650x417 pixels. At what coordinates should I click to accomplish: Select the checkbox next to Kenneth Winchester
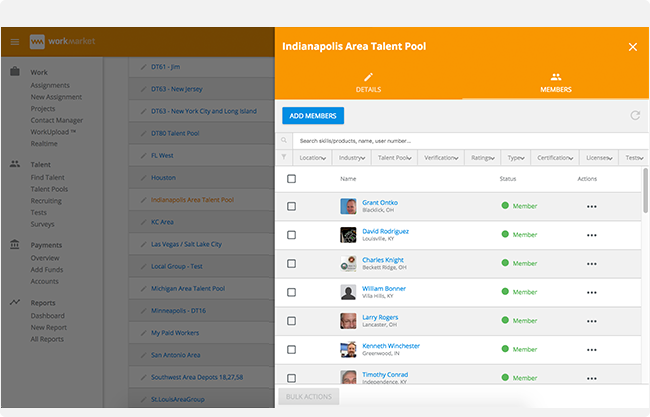pyautogui.click(x=291, y=350)
